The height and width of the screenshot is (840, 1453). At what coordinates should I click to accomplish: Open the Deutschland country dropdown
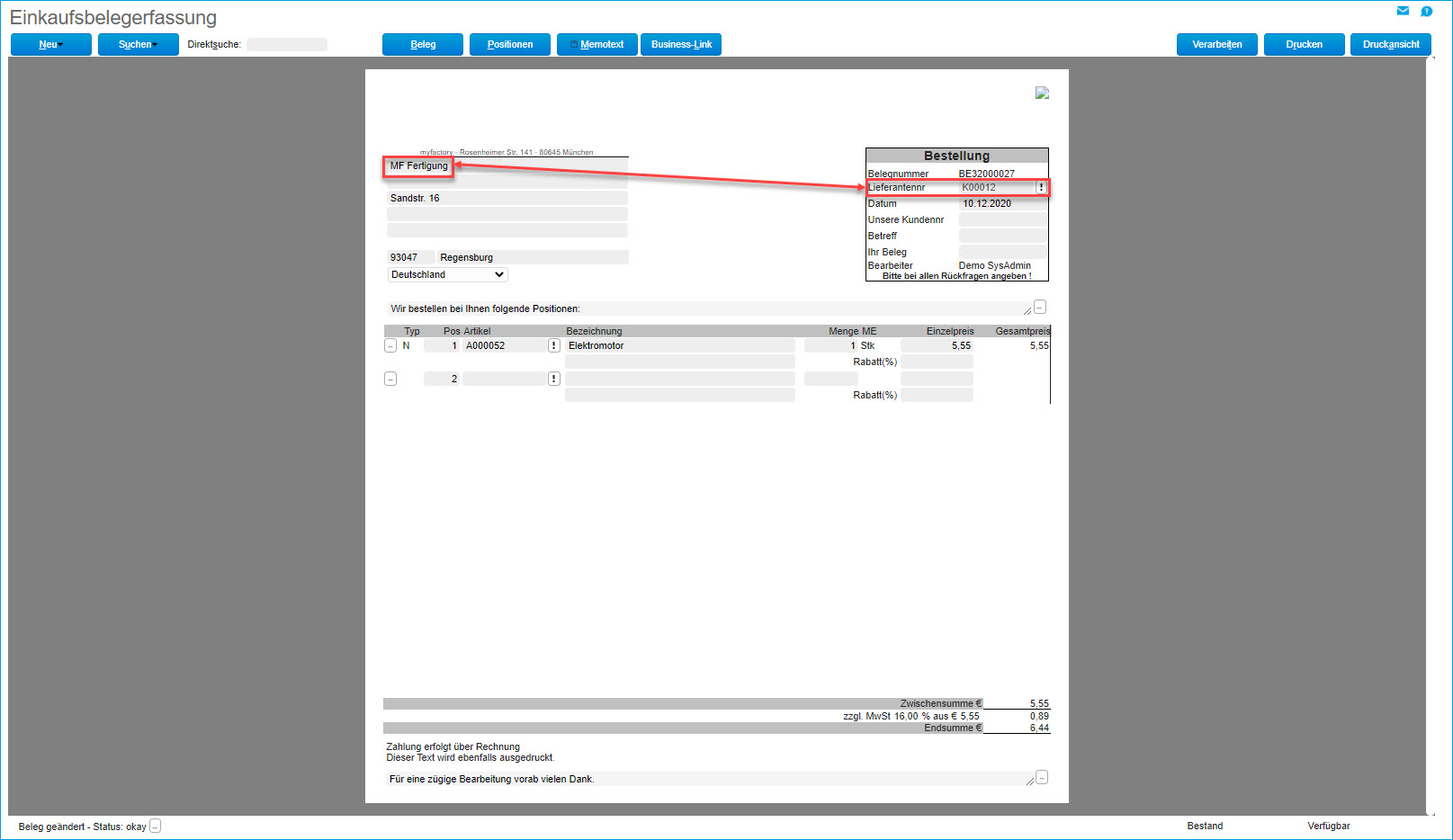[447, 274]
